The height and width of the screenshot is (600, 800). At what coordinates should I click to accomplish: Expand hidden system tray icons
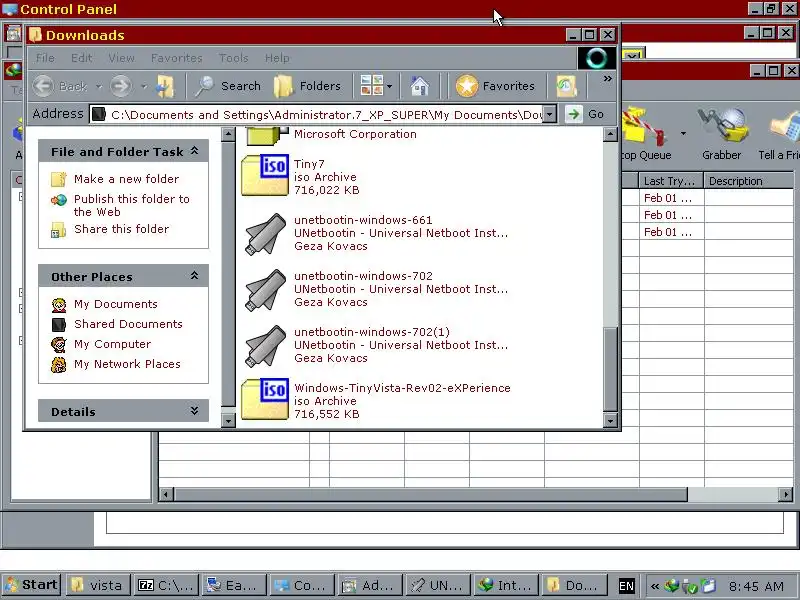(655, 586)
